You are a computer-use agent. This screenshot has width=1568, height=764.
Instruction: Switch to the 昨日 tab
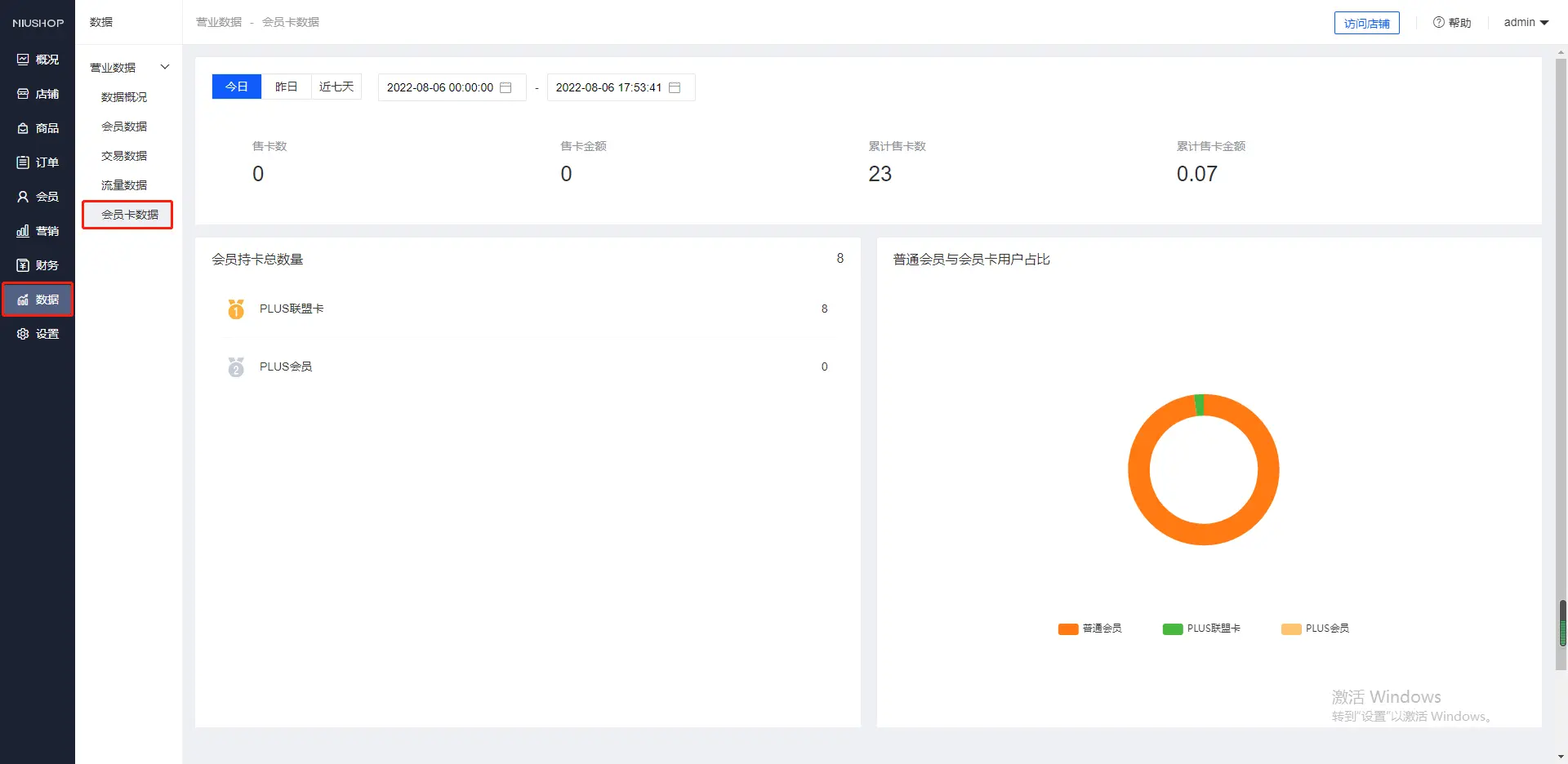[x=286, y=87]
